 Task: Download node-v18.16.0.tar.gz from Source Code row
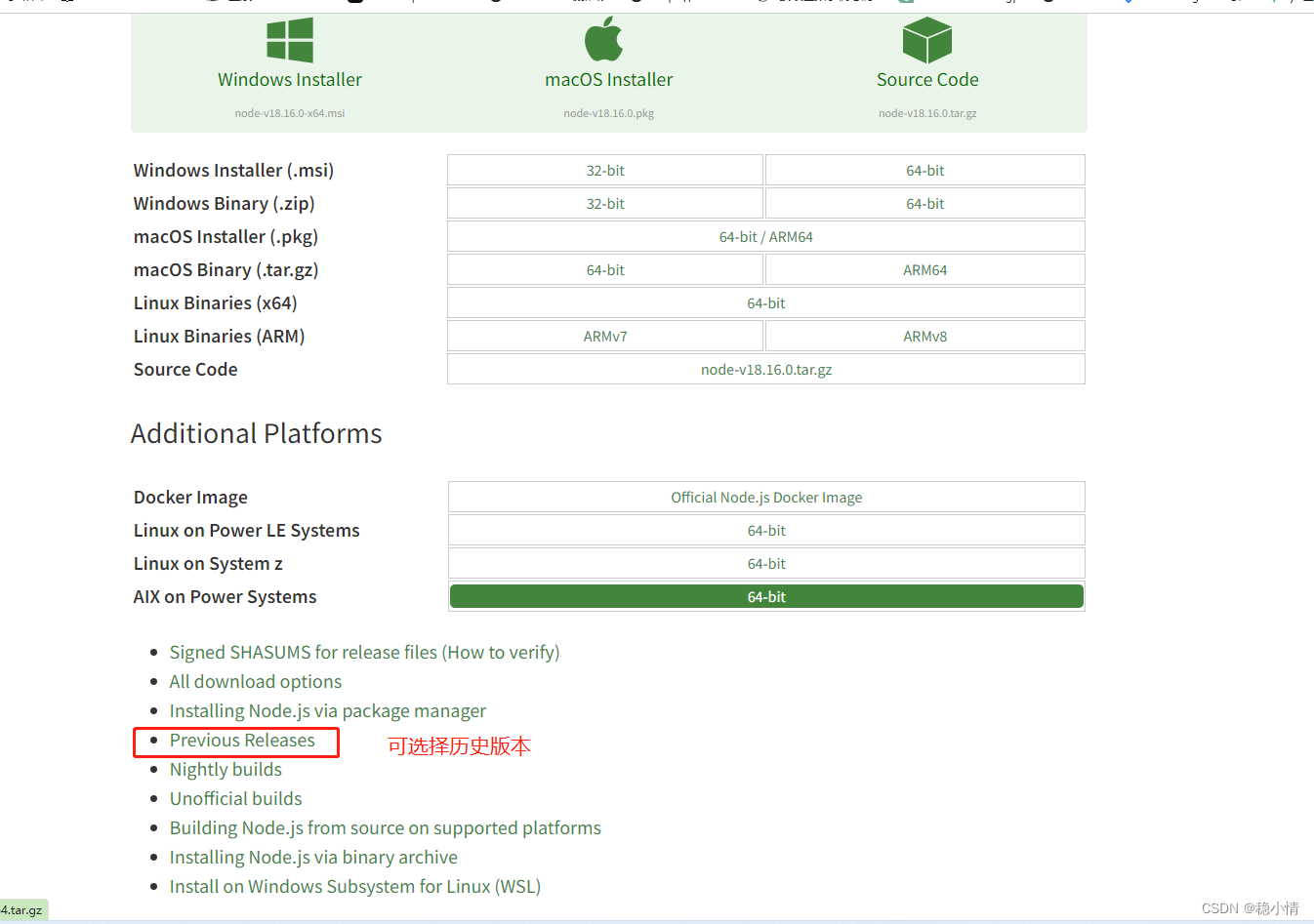point(766,369)
